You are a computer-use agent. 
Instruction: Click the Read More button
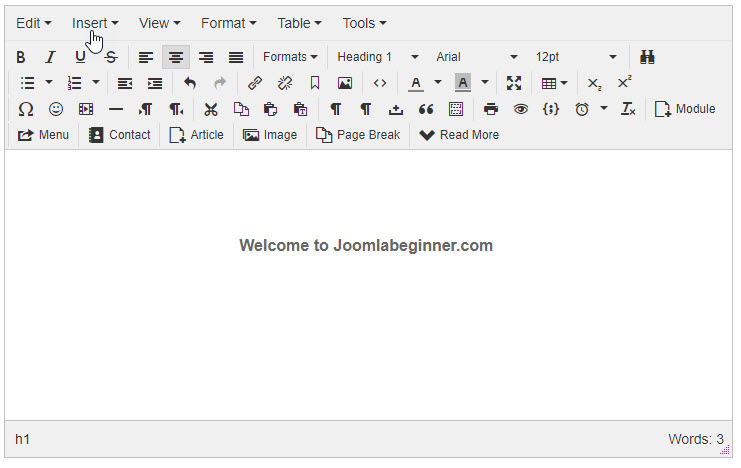pos(459,135)
